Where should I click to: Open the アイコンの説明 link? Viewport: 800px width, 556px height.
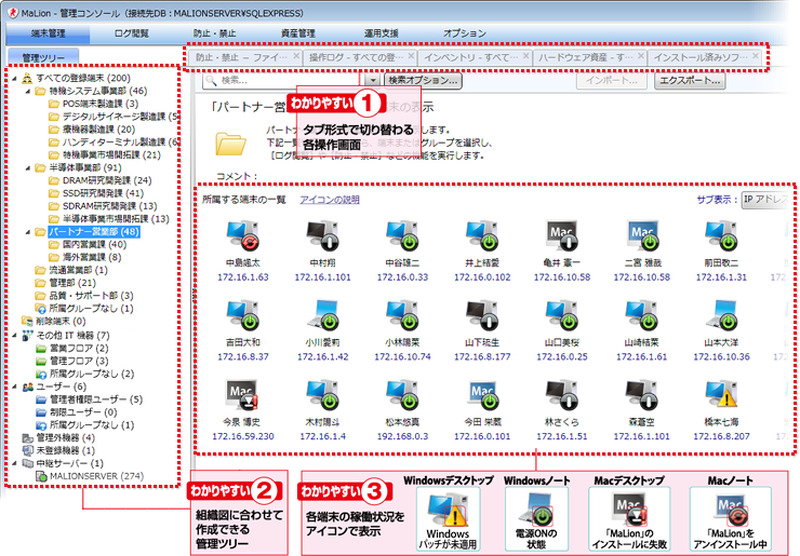[x=331, y=200]
